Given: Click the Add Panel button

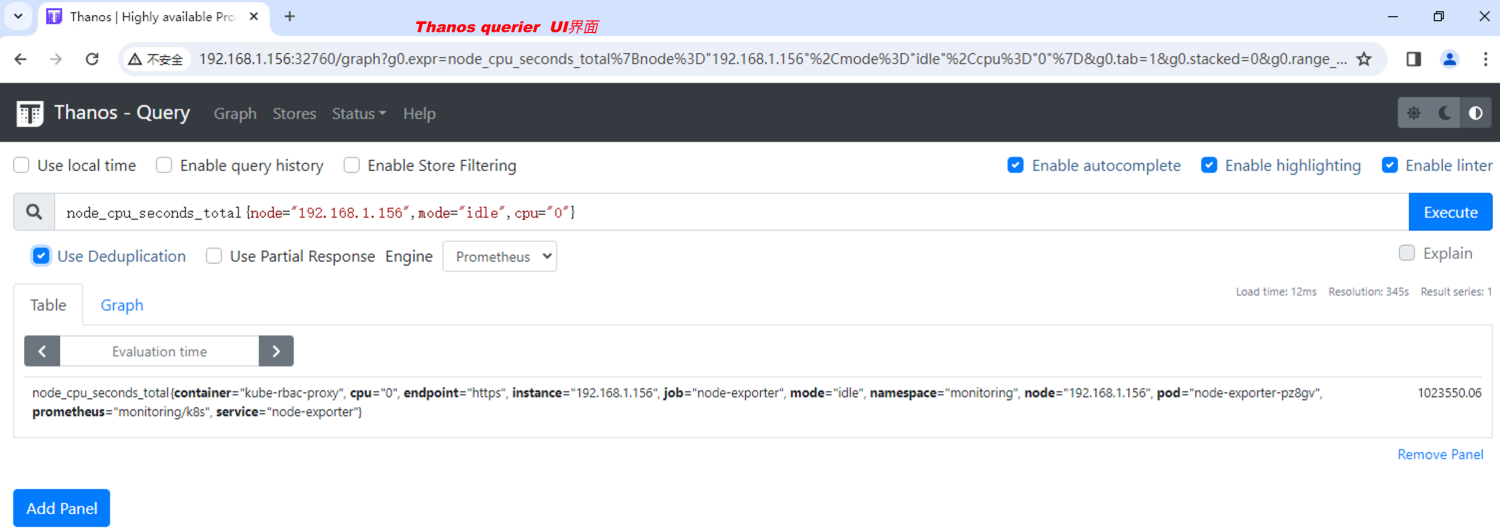Looking at the screenshot, I should point(62,508).
